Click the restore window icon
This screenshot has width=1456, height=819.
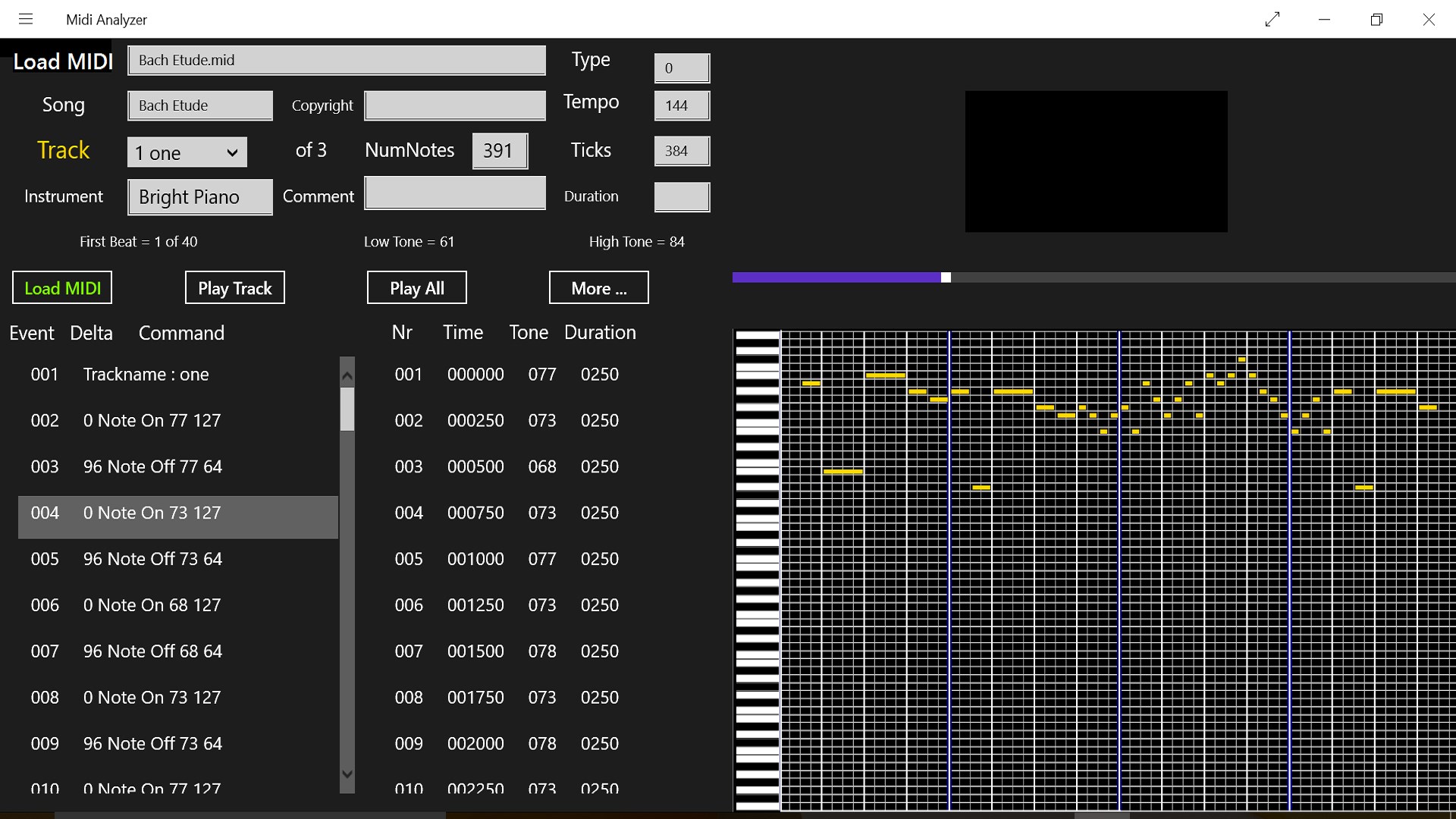tap(1376, 19)
